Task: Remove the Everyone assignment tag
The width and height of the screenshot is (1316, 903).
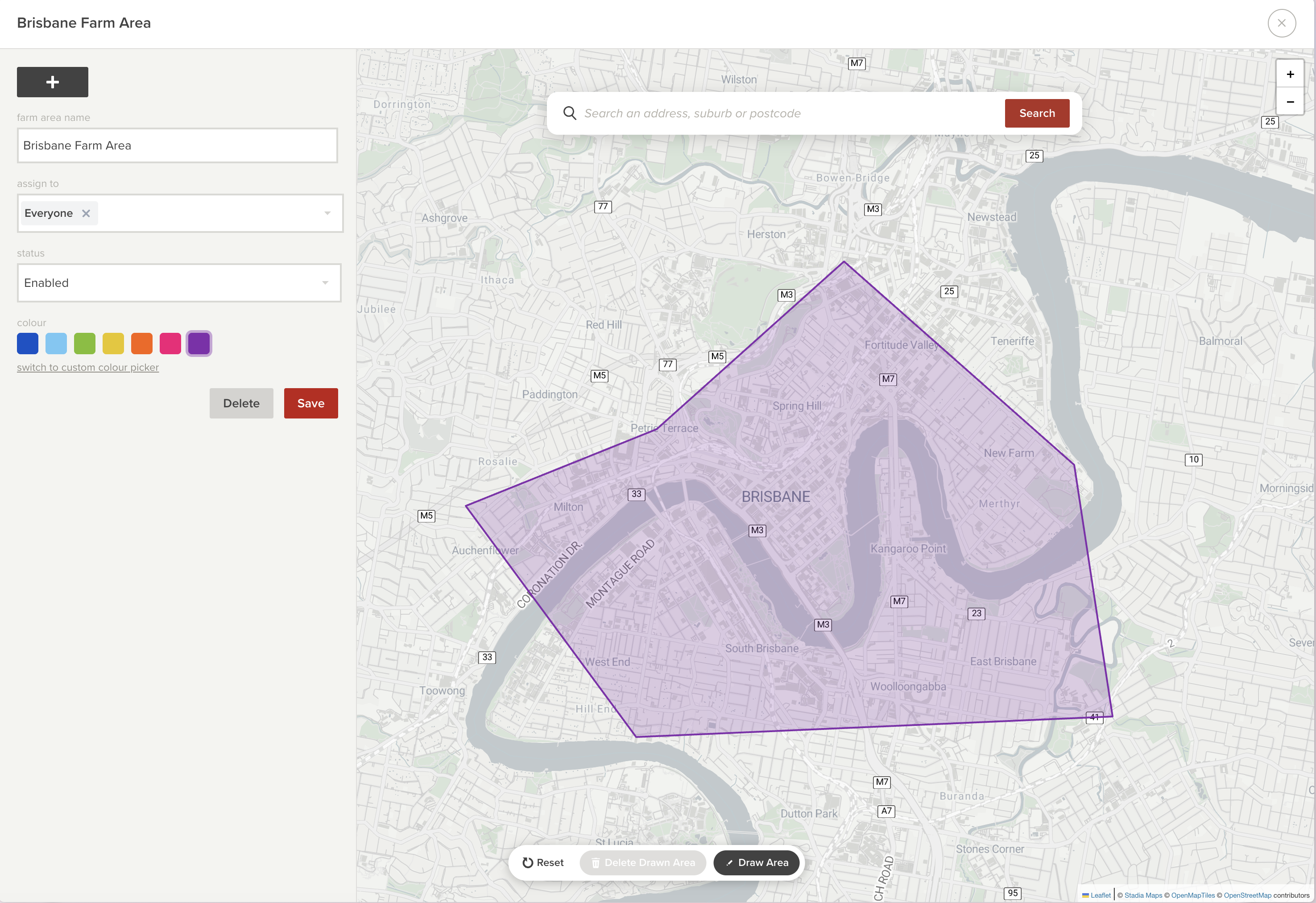Action: tap(86, 213)
